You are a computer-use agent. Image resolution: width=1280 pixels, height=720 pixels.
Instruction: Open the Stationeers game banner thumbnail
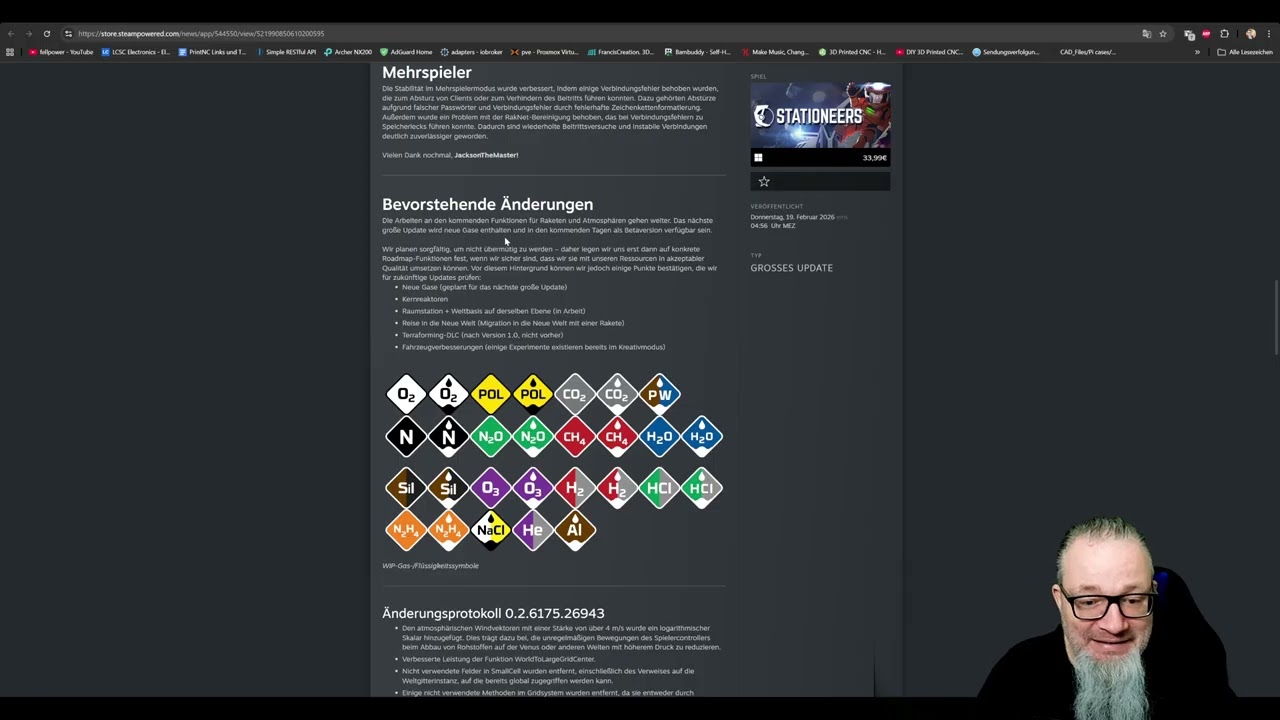[820, 116]
